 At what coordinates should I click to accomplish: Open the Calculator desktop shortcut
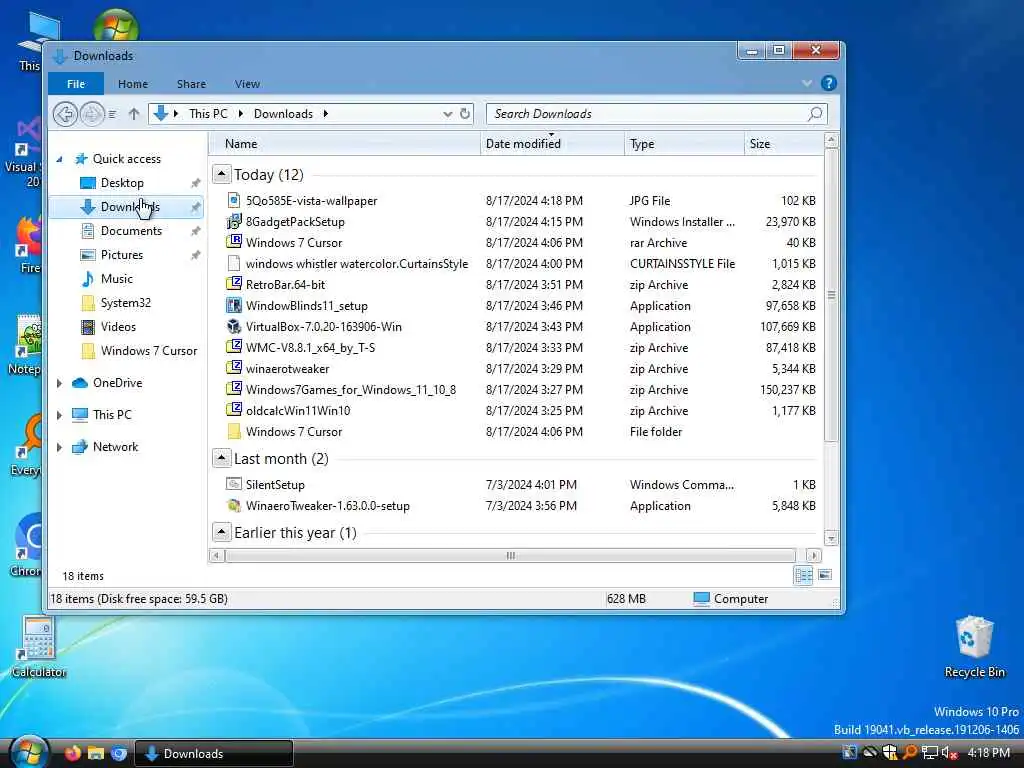[39, 647]
